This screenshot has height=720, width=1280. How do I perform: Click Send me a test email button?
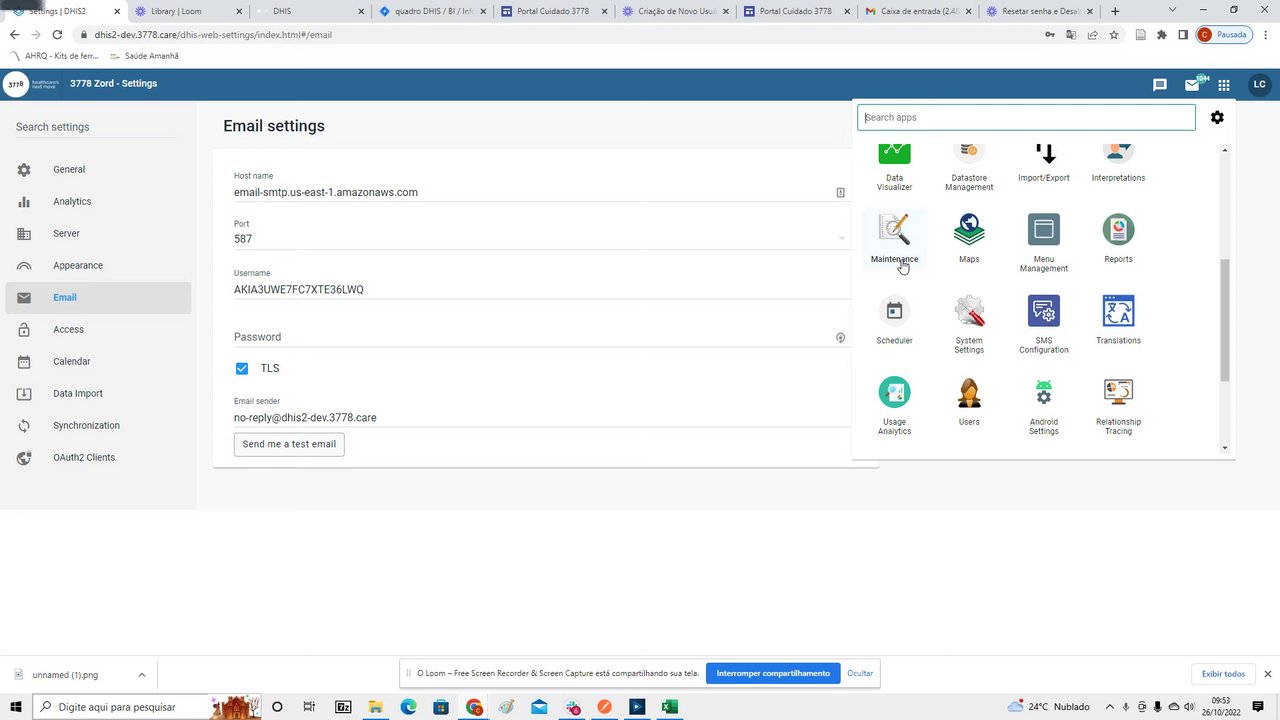289,444
